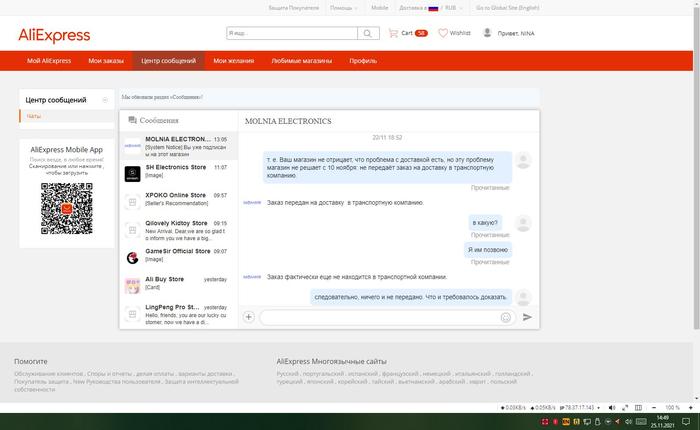Image resolution: width=700 pixels, height=430 pixels.
Task: Open Мои заказы tab
Action: [106, 61]
